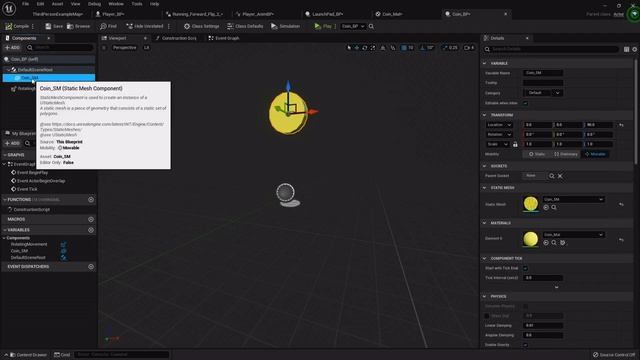The image size is (640, 360).
Task: Click the debug object search magnifier
Action: (x=371, y=26)
